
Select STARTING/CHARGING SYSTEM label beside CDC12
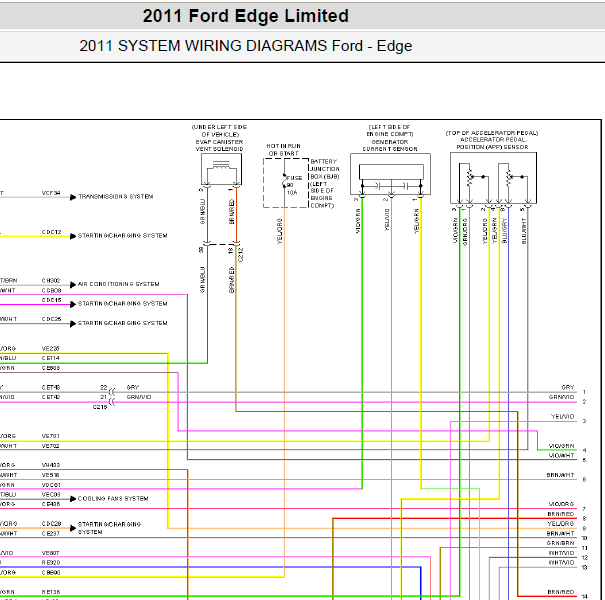click(x=123, y=236)
